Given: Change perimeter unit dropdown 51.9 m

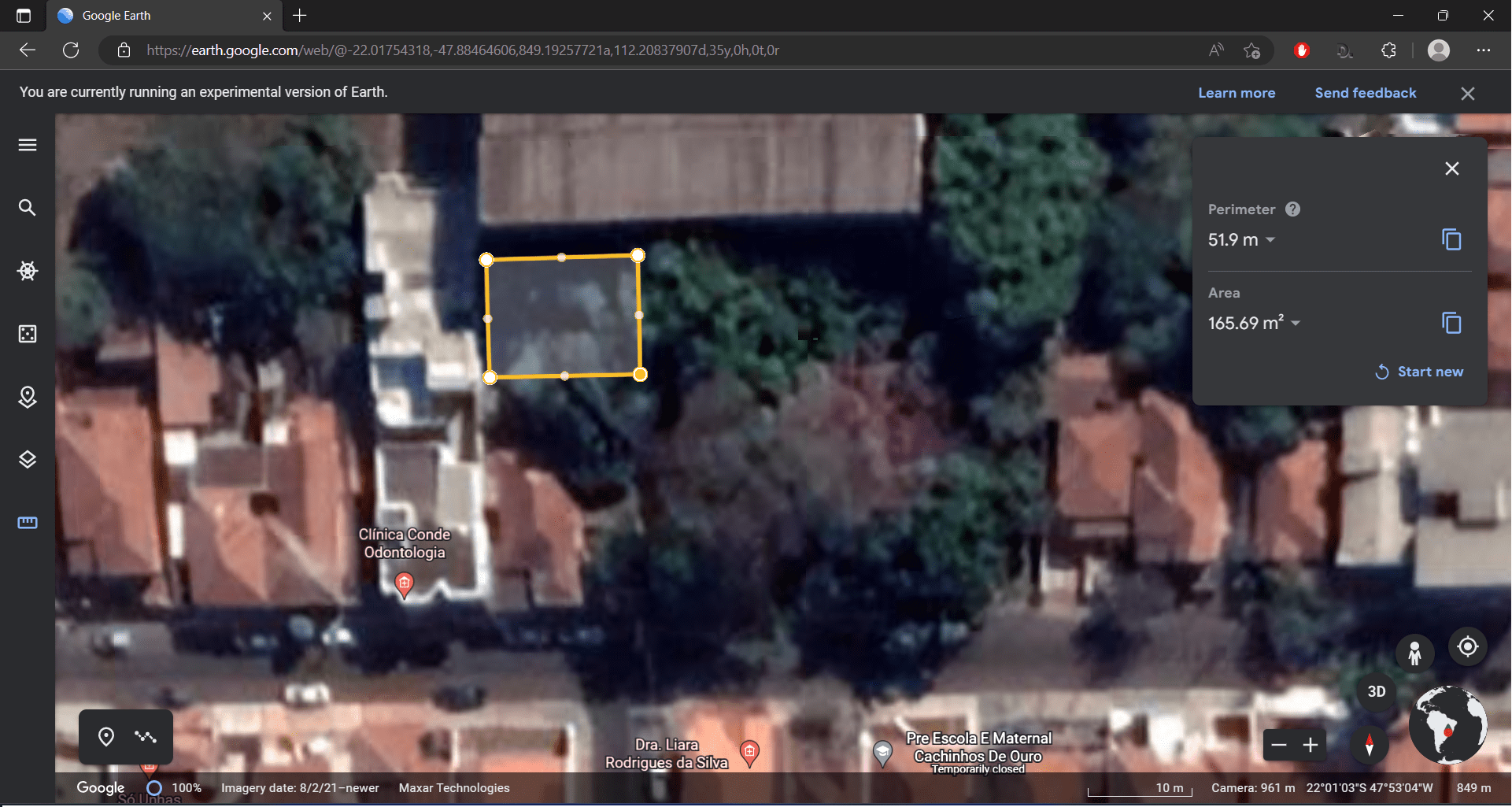Looking at the screenshot, I should tap(1241, 239).
